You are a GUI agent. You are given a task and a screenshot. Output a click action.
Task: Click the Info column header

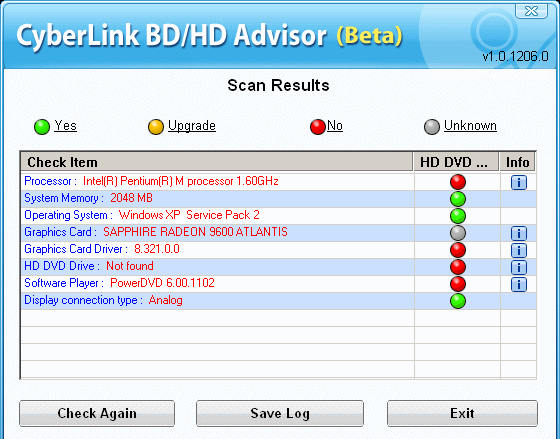tap(517, 162)
